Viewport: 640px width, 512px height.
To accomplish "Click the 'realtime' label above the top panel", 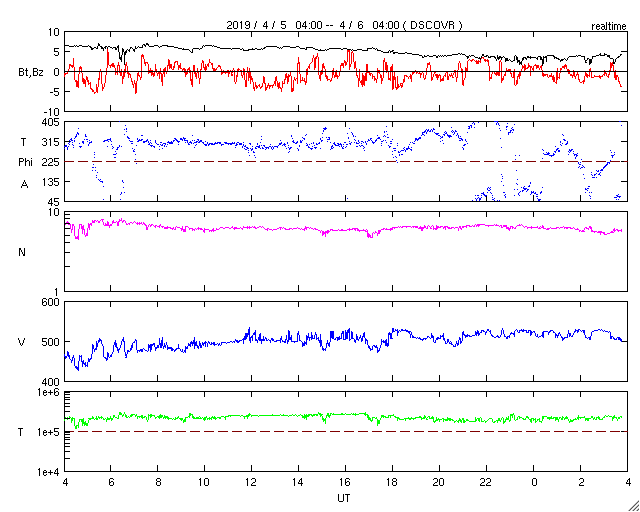I will coord(609,27).
